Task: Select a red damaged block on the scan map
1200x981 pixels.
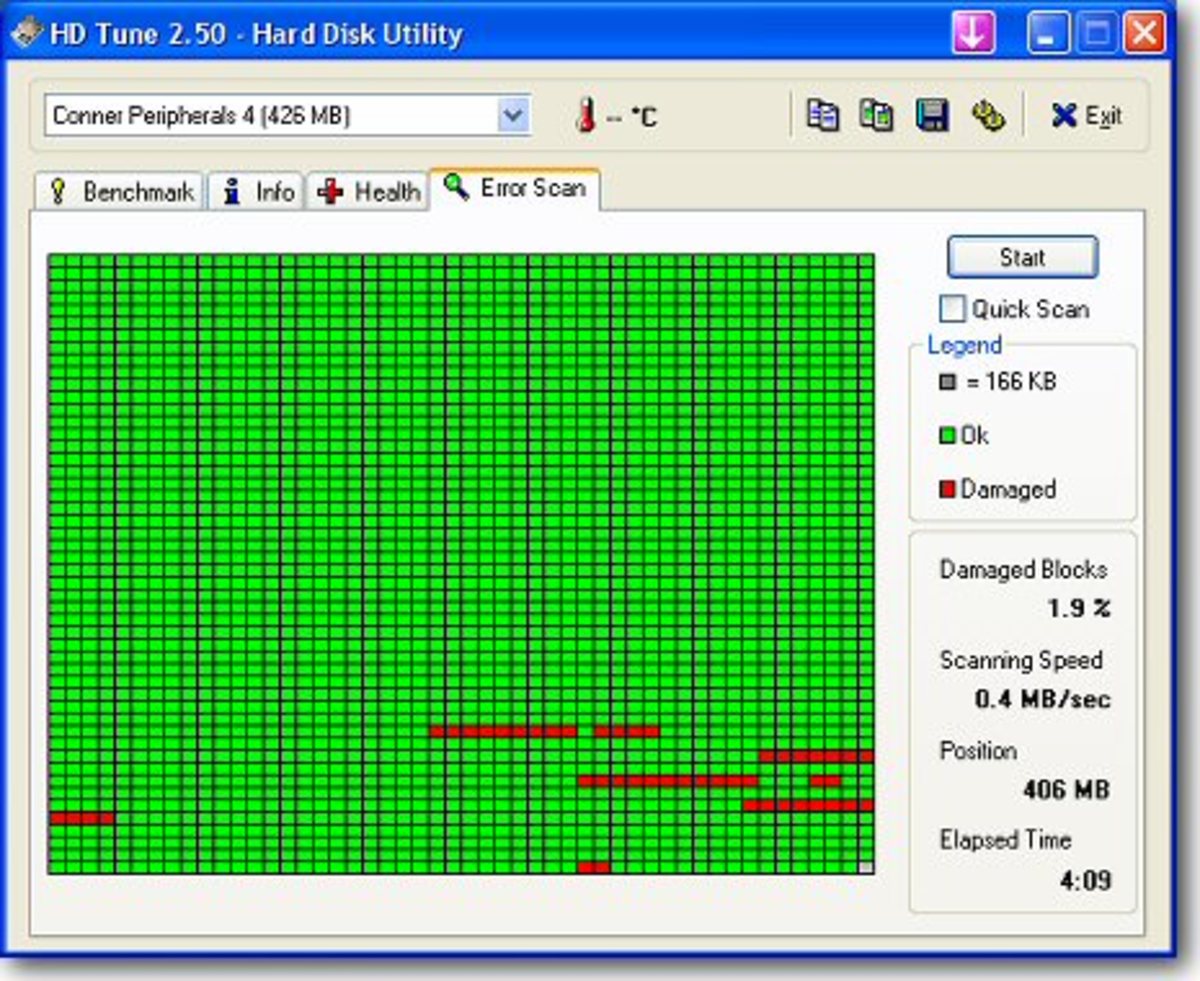Action: (500, 731)
